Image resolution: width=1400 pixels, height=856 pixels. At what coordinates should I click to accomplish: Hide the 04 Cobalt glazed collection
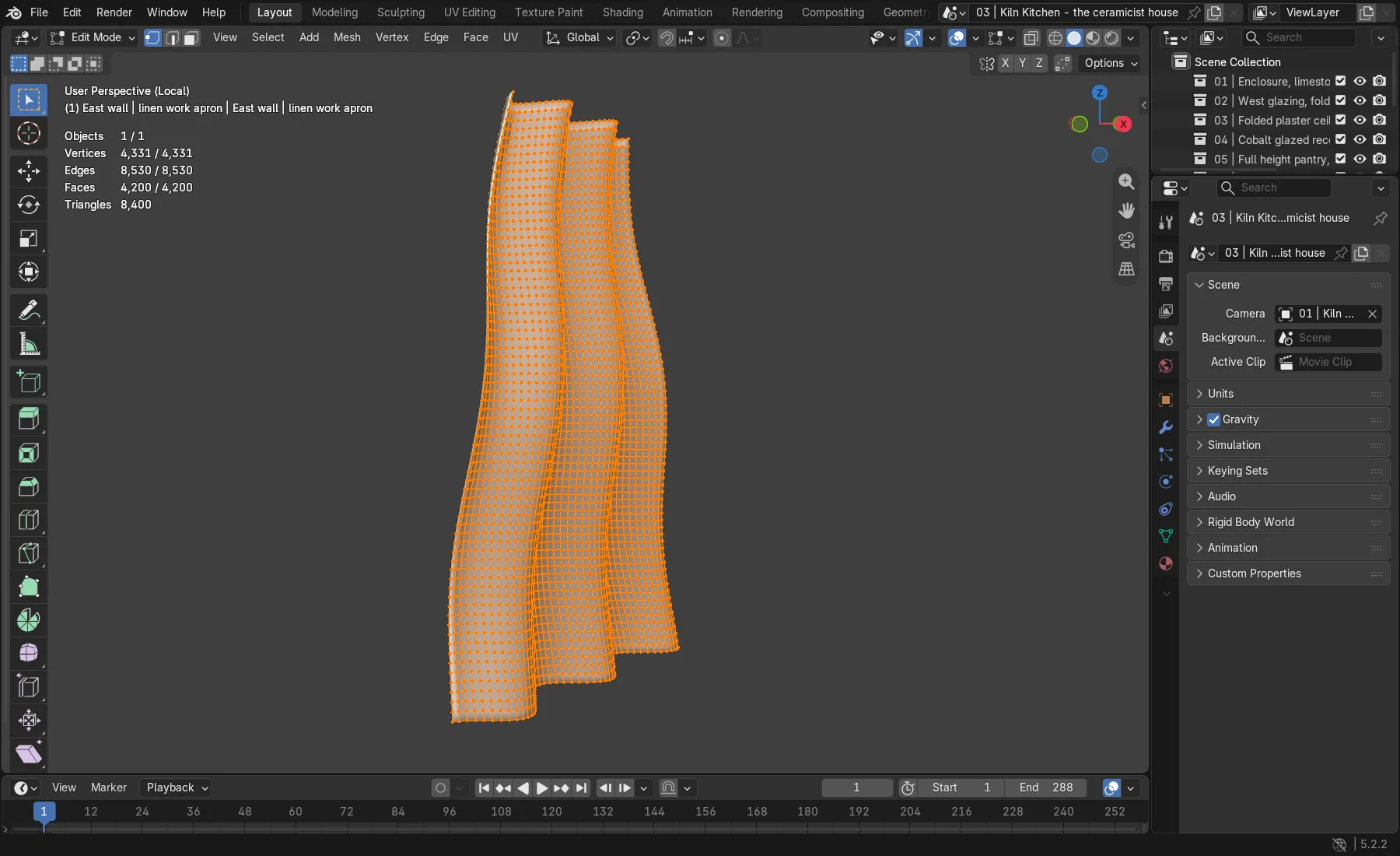pyautogui.click(x=1360, y=139)
